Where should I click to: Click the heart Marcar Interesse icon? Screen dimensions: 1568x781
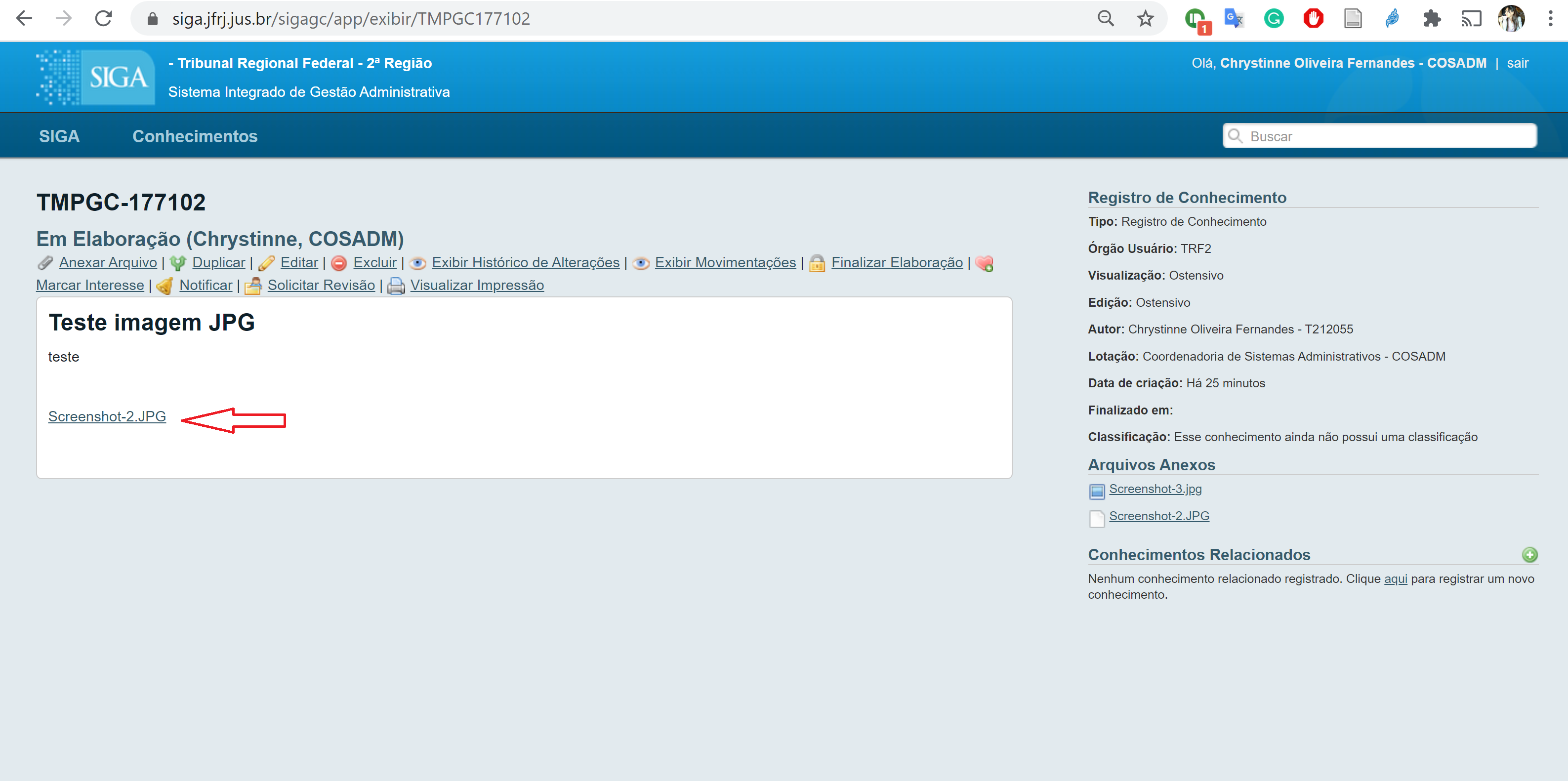pyautogui.click(x=984, y=263)
